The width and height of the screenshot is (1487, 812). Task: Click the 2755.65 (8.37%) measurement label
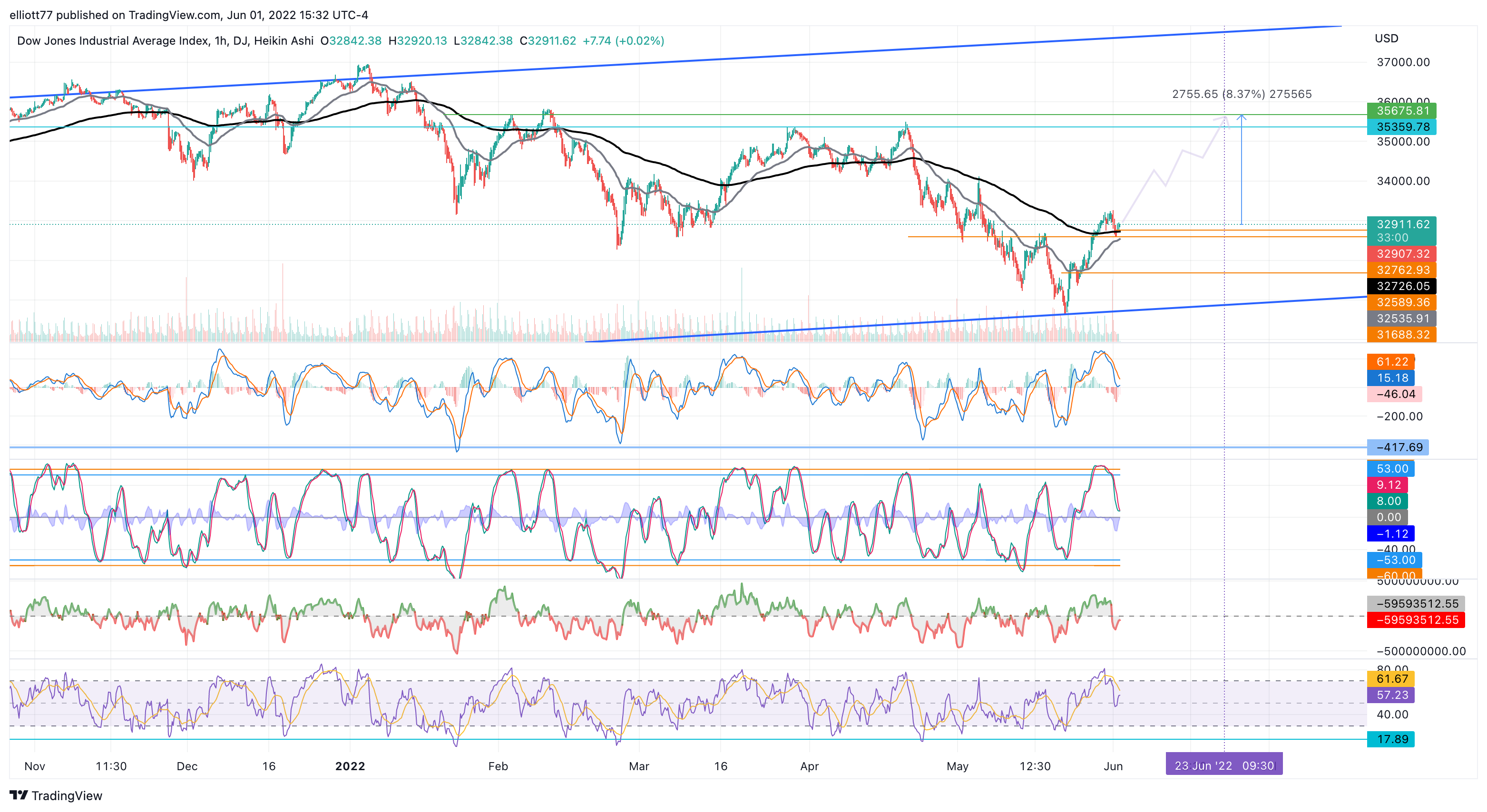(1242, 94)
